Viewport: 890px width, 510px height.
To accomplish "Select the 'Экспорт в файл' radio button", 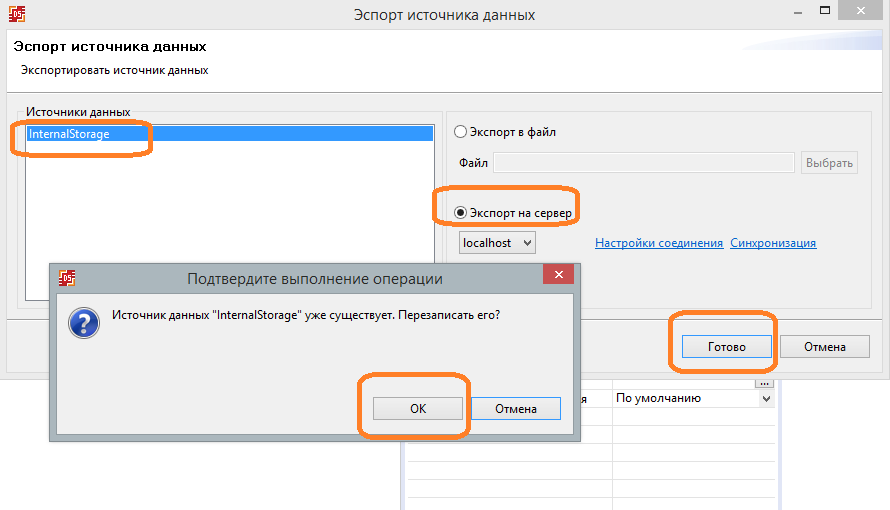I will click(461, 132).
